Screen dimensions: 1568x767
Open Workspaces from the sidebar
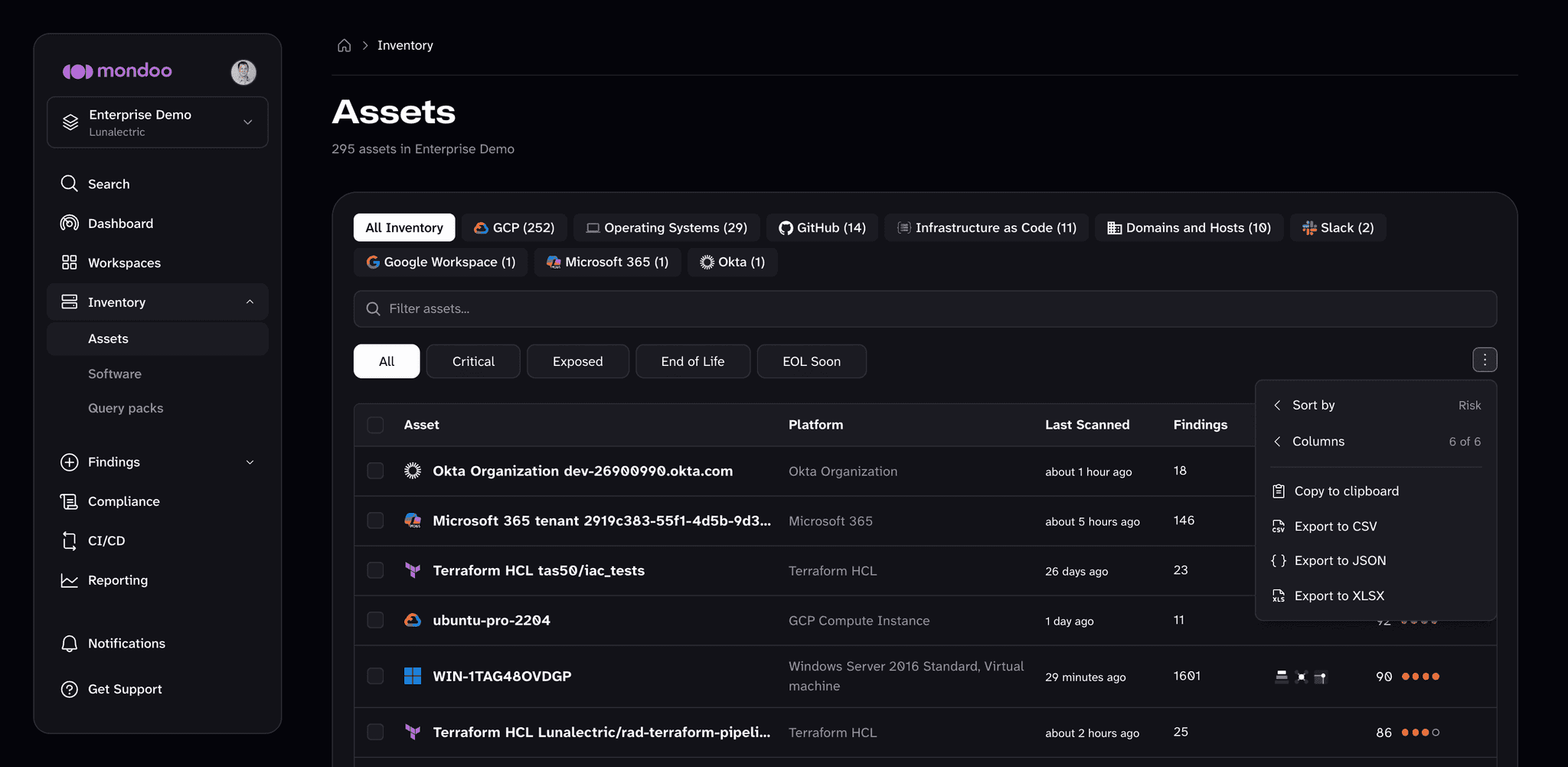[x=157, y=263]
